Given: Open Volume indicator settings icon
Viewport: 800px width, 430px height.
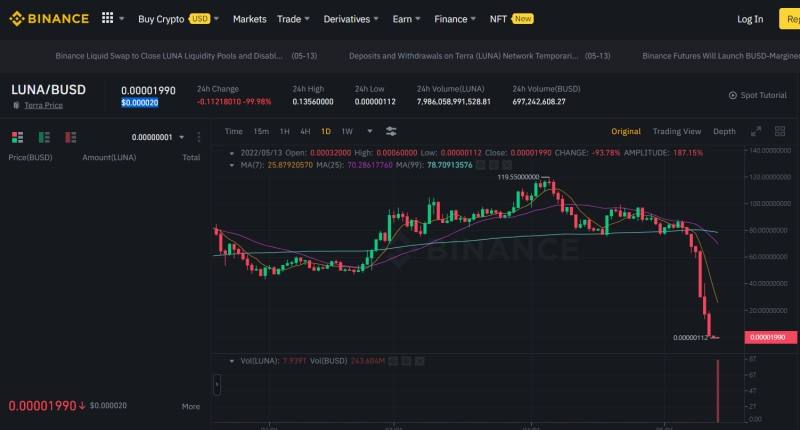Looking at the screenshot, I should [406, 361].
